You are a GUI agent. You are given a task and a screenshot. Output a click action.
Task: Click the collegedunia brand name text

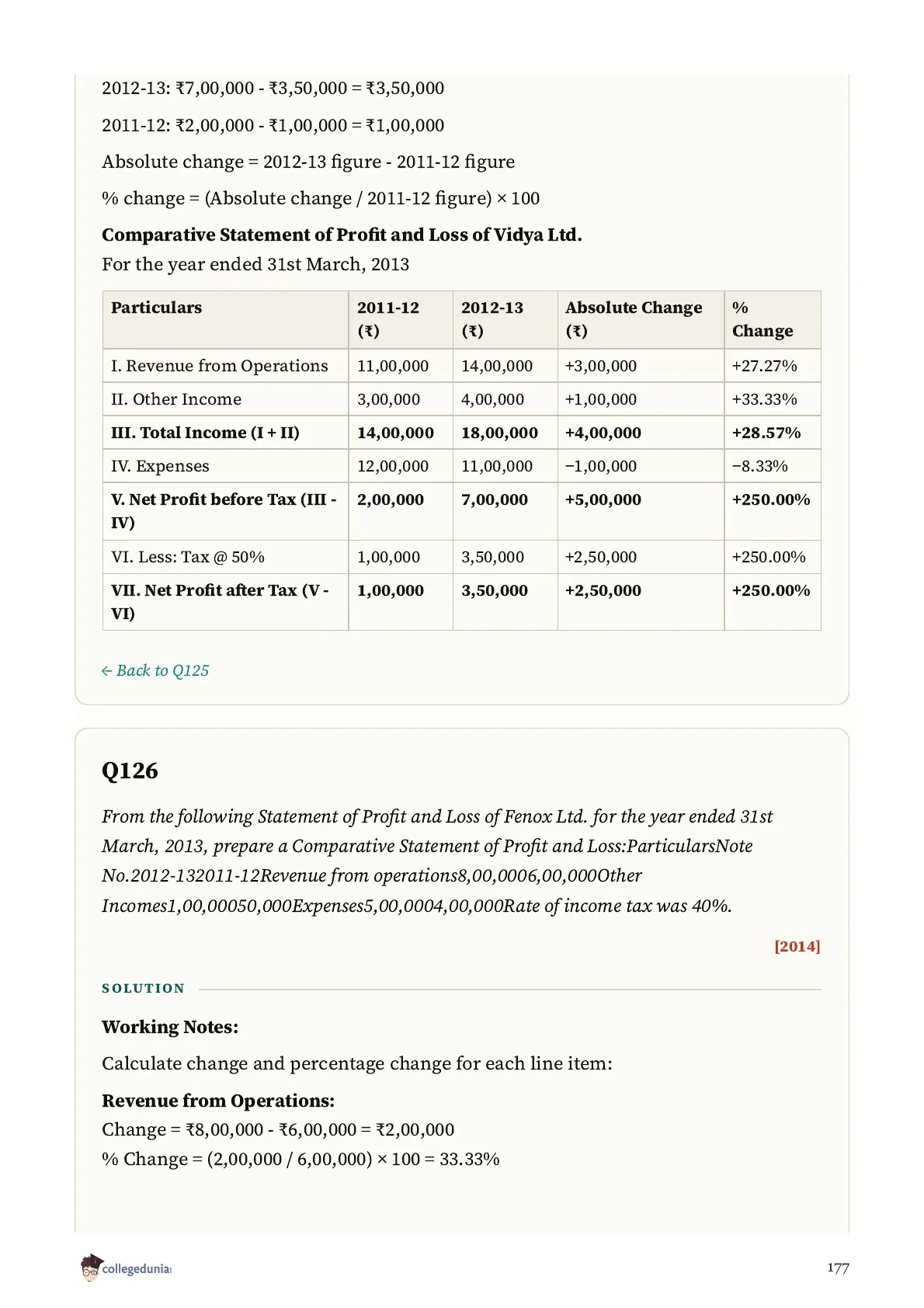coord(137,1269)
